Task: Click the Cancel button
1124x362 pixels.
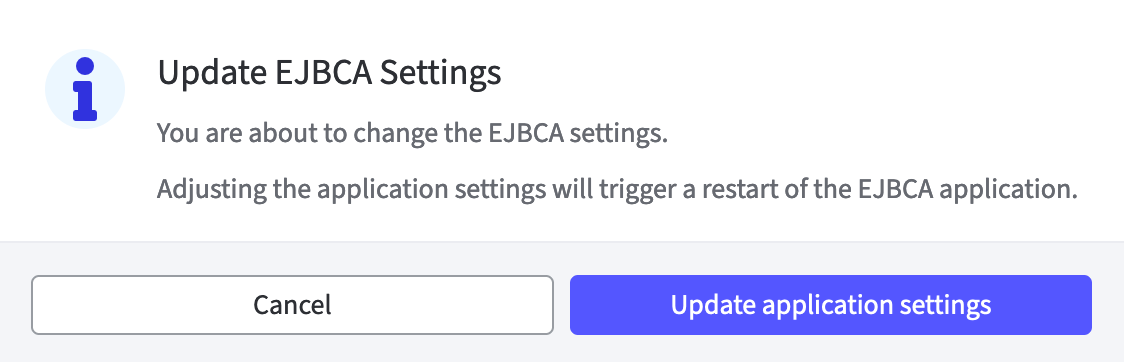Action: coord(292,305)
